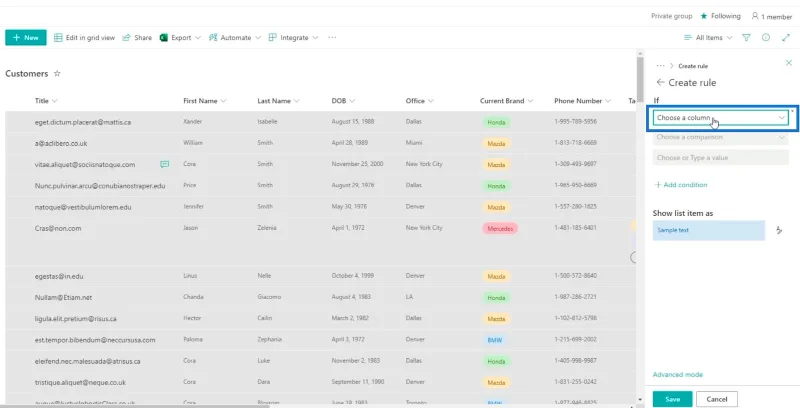Open the toolbar overflow ellipsis
This screenshot has width=800, height=408.
pos(332,38)
